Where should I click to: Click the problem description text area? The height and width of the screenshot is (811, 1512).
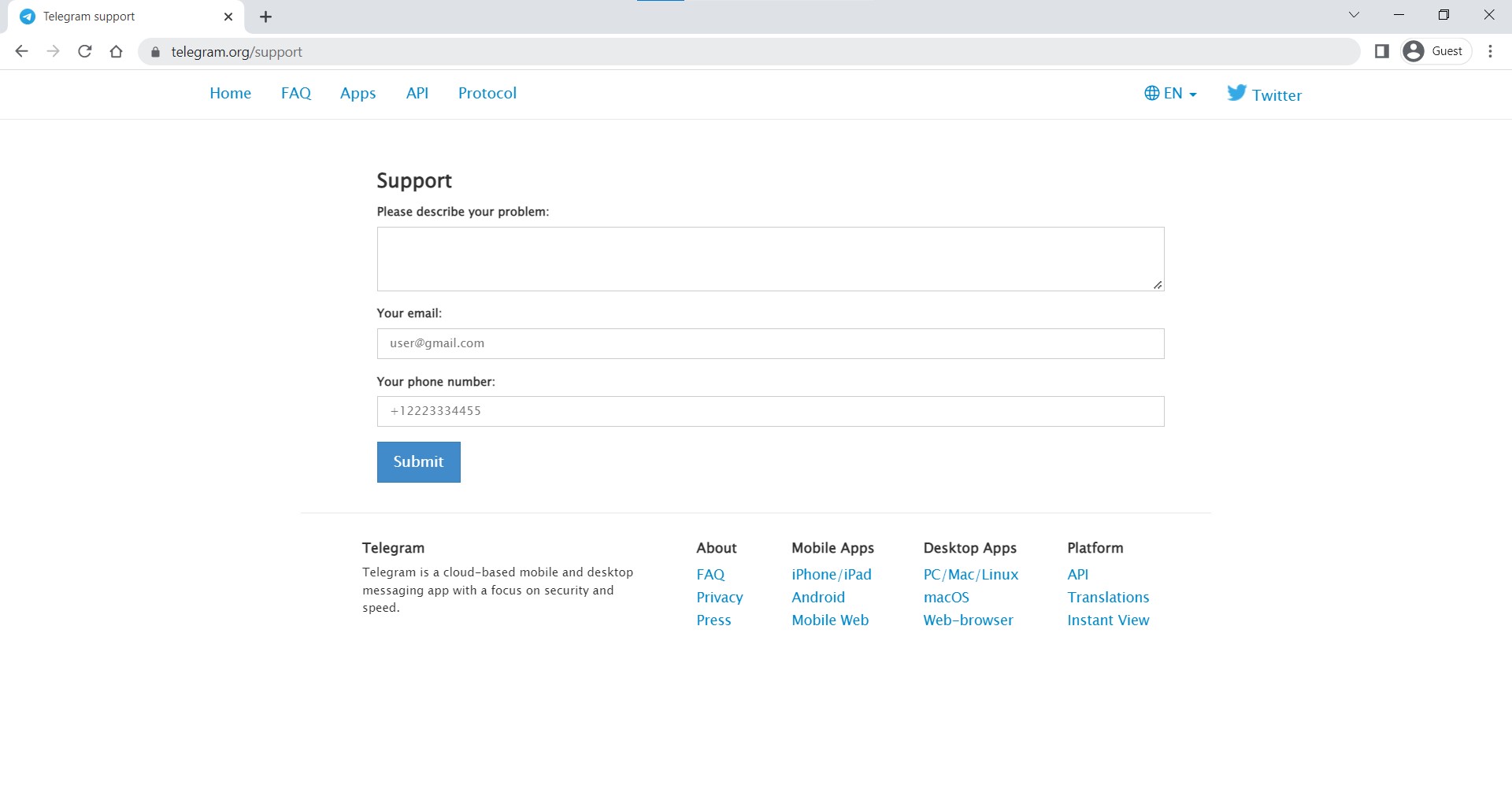770,259
